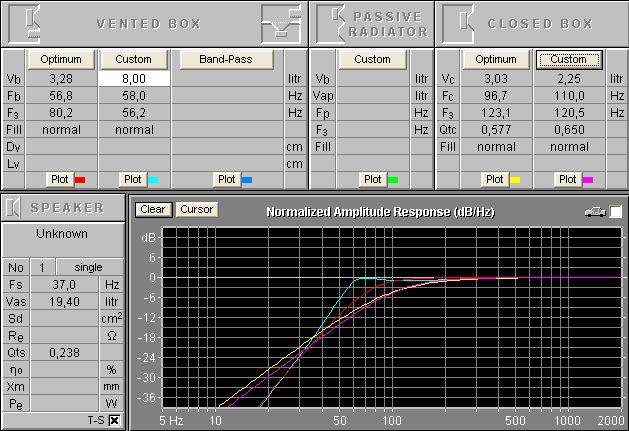Click the vented box Custom button

pyautogui.click(x=134, y=59)
